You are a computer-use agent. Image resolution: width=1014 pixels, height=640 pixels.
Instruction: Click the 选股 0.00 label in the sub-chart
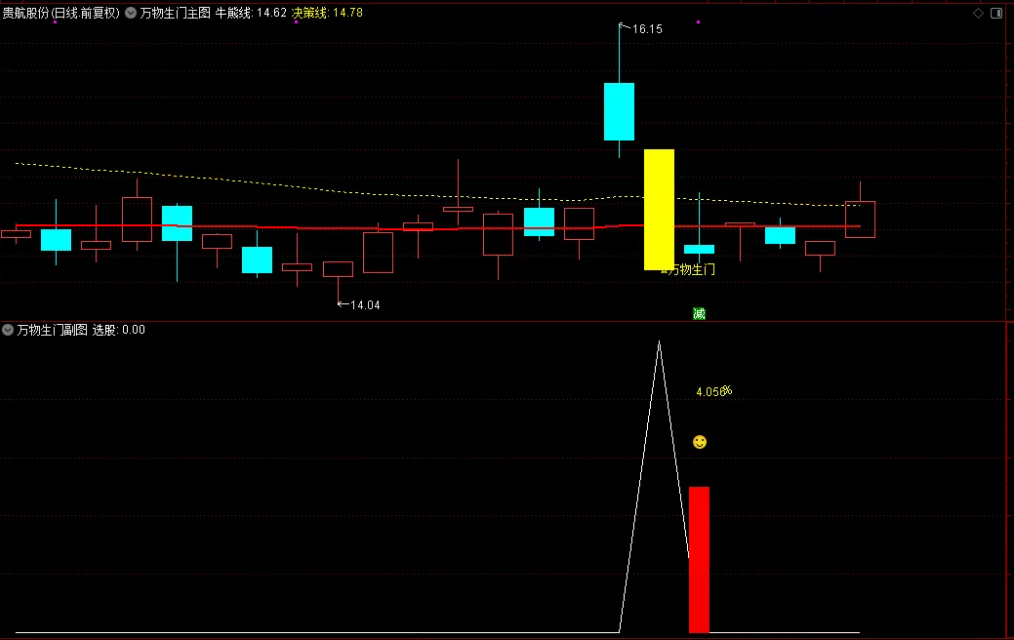pos(119,329)
